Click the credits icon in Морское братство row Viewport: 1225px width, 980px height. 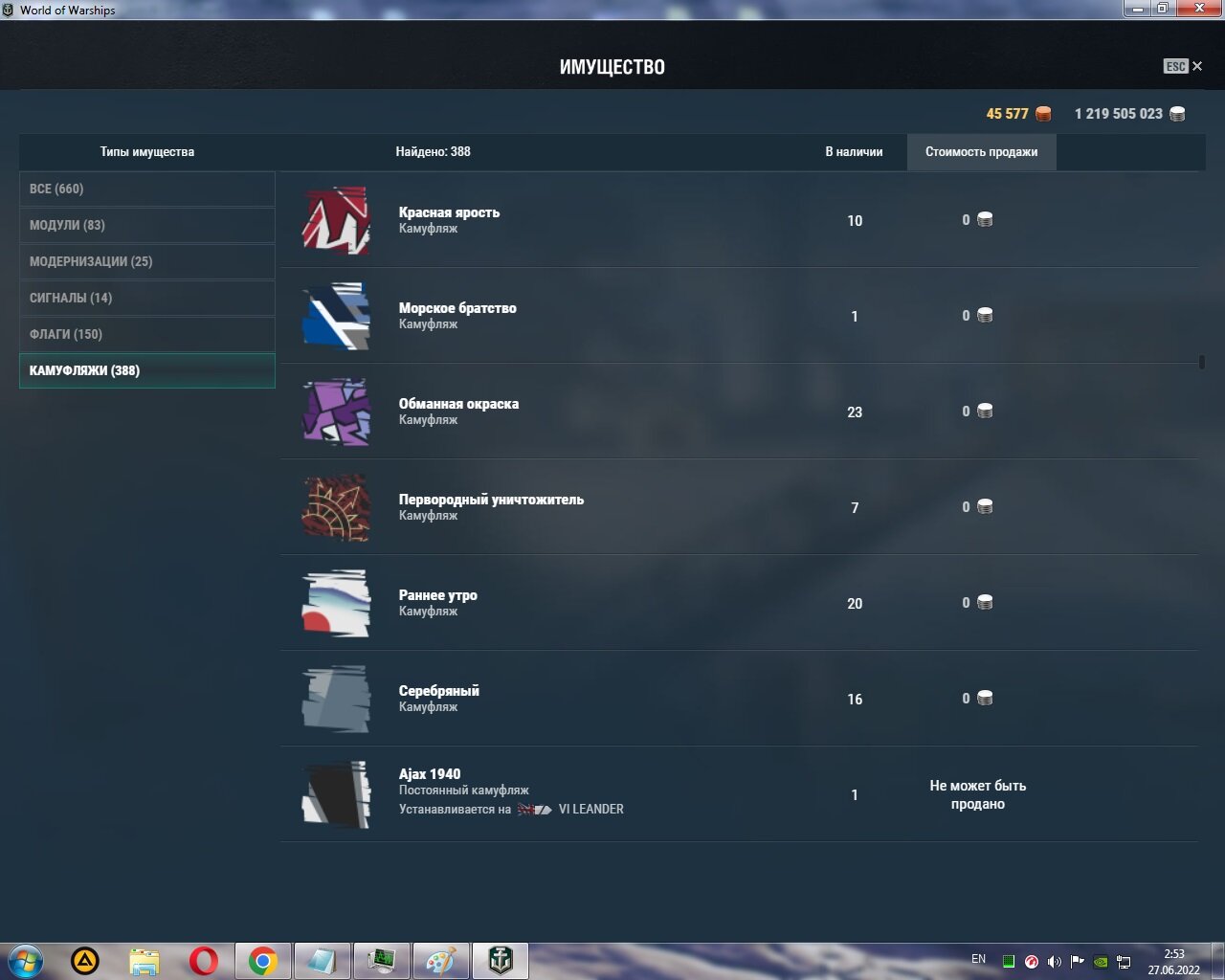[985, 316]
